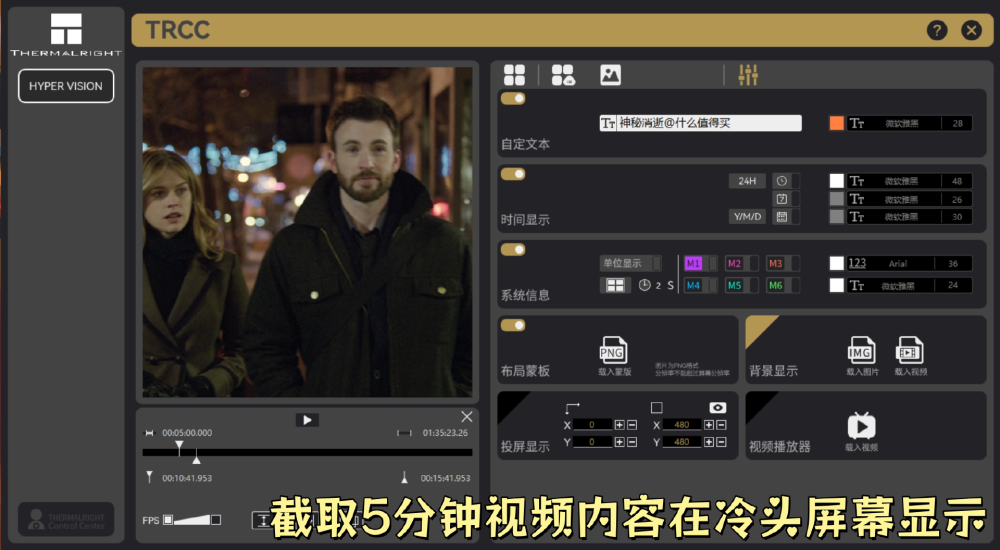Open font selector with size 24
Image resolution: width=1000 pixels, height=550 pixels.
coord(909,285)
